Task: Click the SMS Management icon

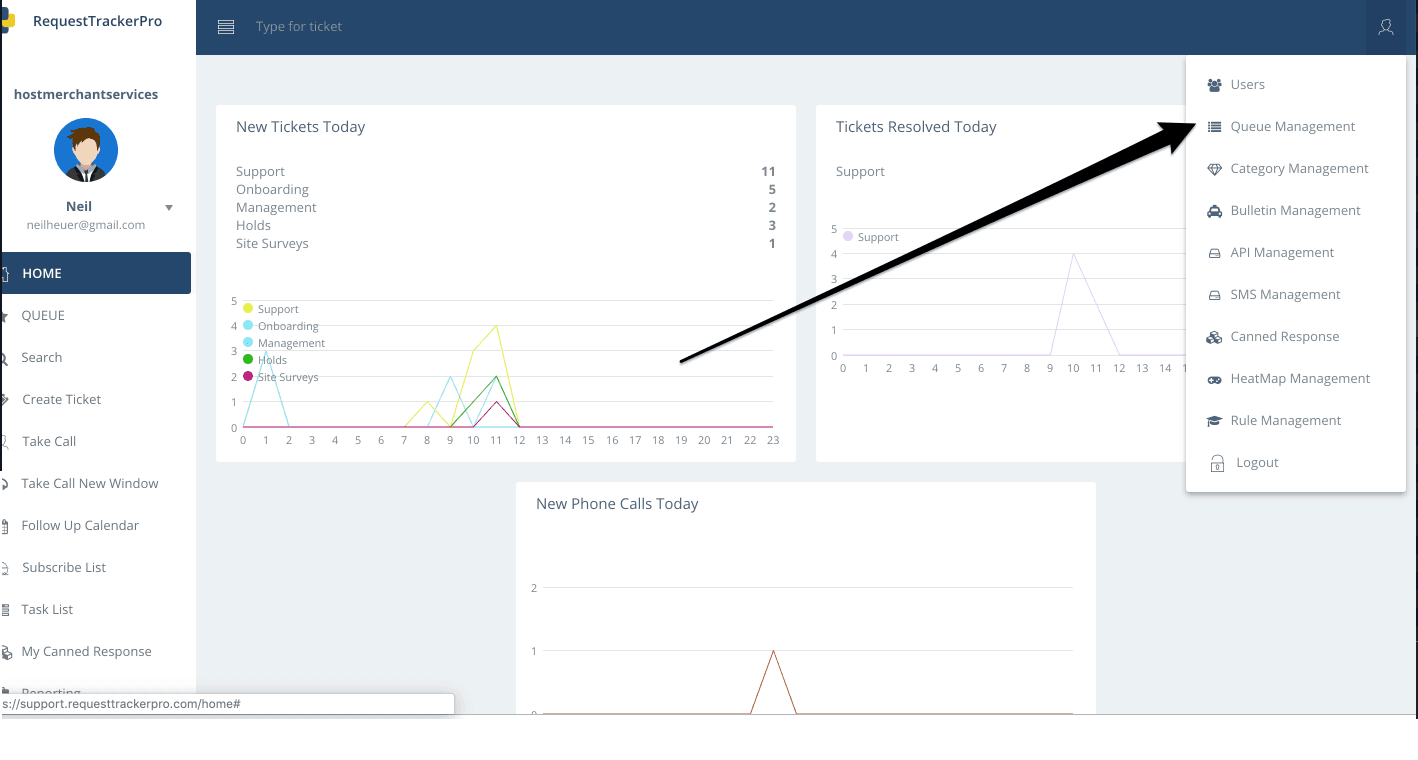Action: (1214, 294)
